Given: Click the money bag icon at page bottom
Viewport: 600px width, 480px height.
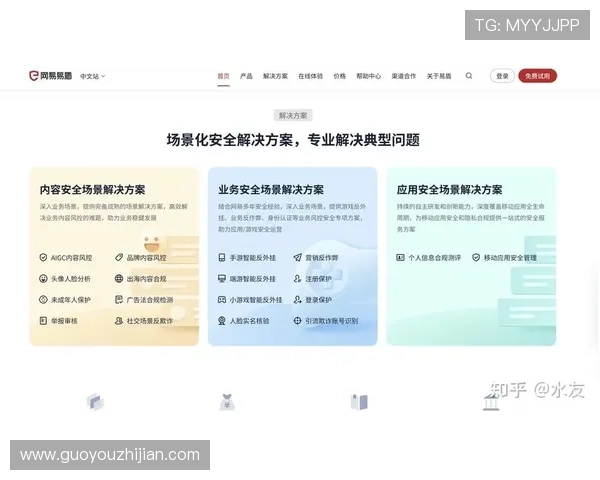Looking at the screenshot, I should click(227, 402).
